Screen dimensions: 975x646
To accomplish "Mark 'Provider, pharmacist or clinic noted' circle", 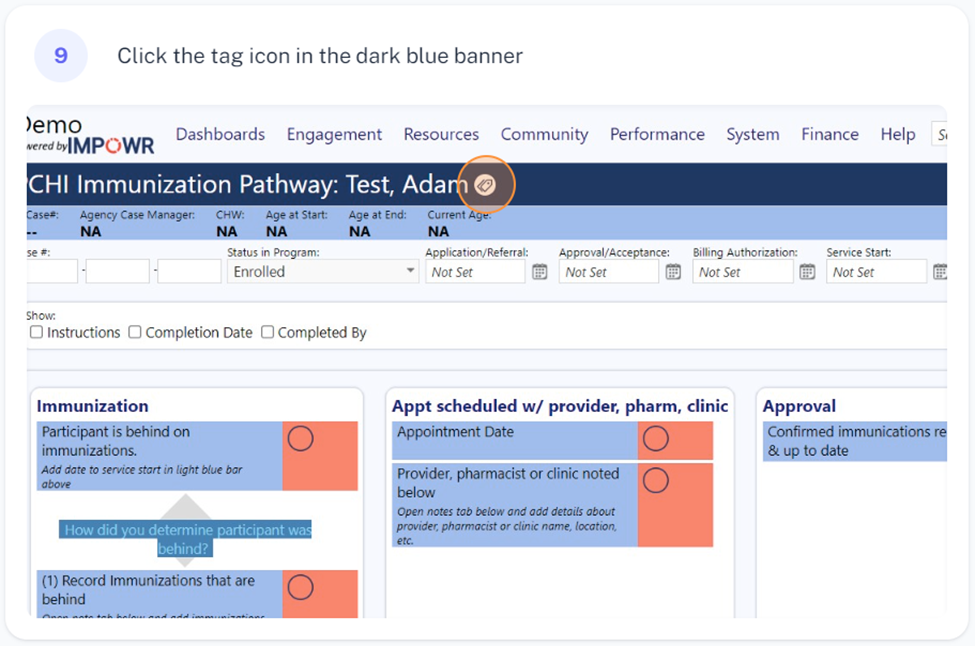I will coord(655,480).
